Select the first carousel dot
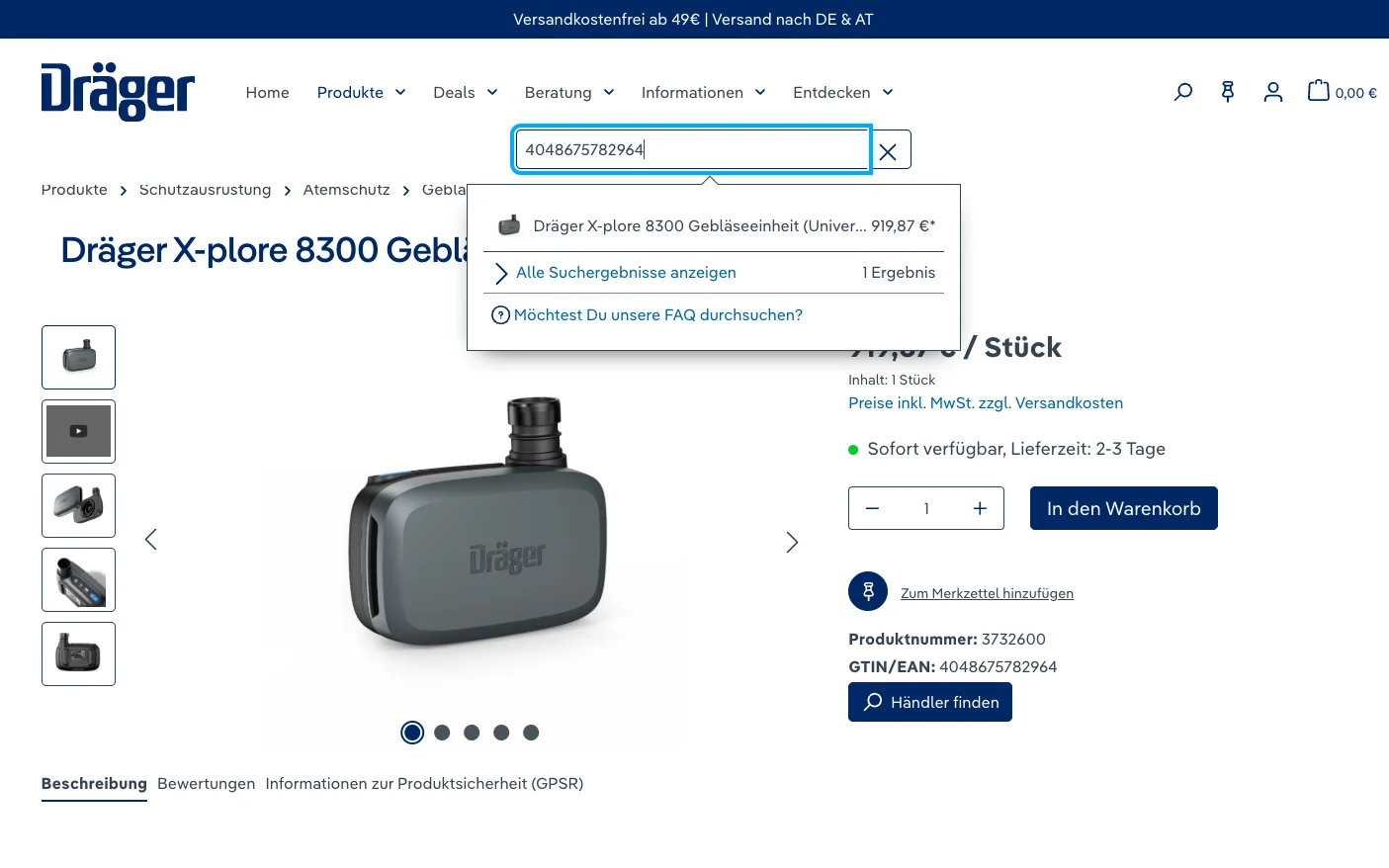The image size is (1389, 868). (x=412, y=733)
